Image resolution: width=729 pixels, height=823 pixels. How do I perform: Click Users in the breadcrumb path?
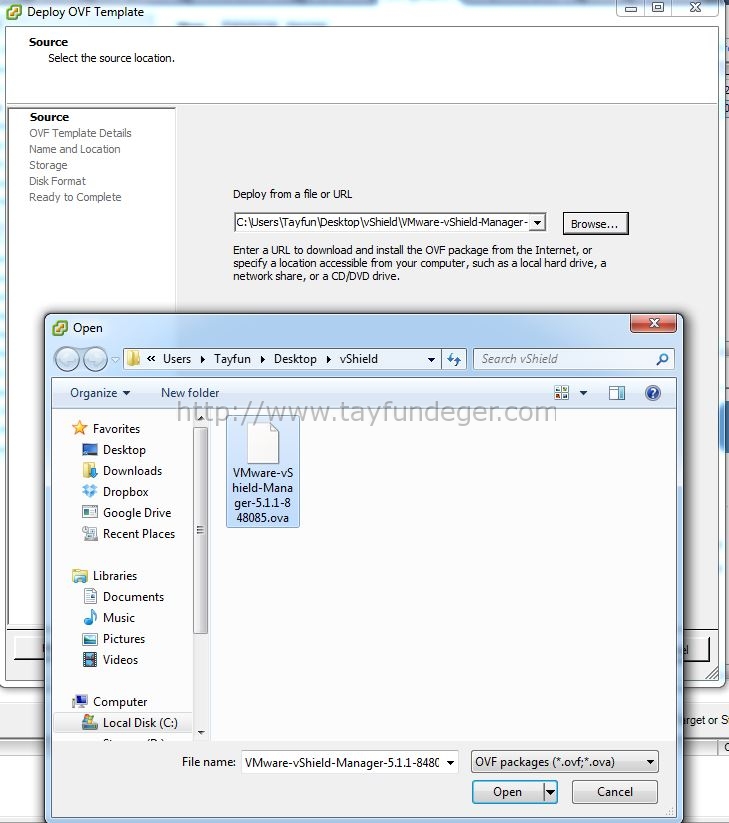[177, 359]
